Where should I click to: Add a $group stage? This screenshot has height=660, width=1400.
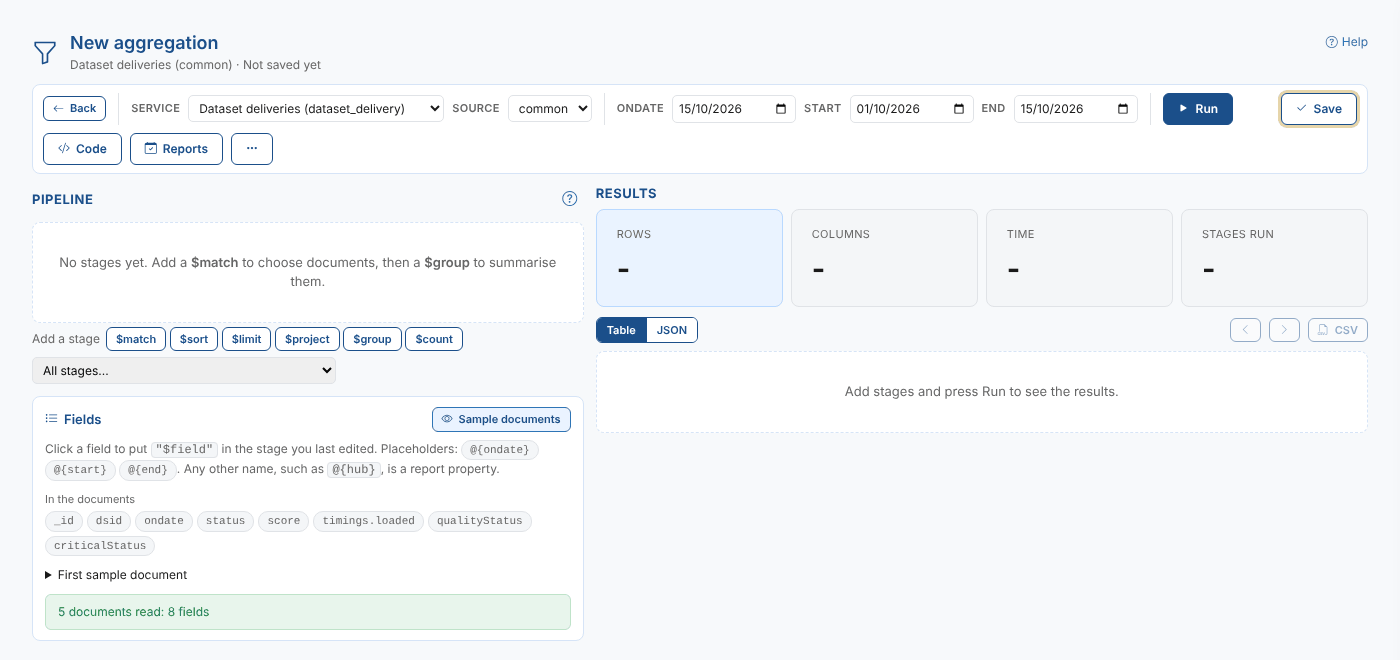373,339
